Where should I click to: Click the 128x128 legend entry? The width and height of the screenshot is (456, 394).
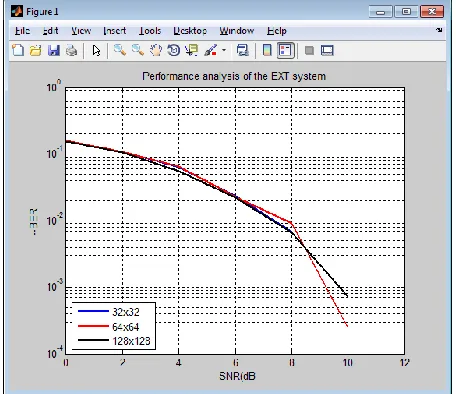[x=131, y=341]
